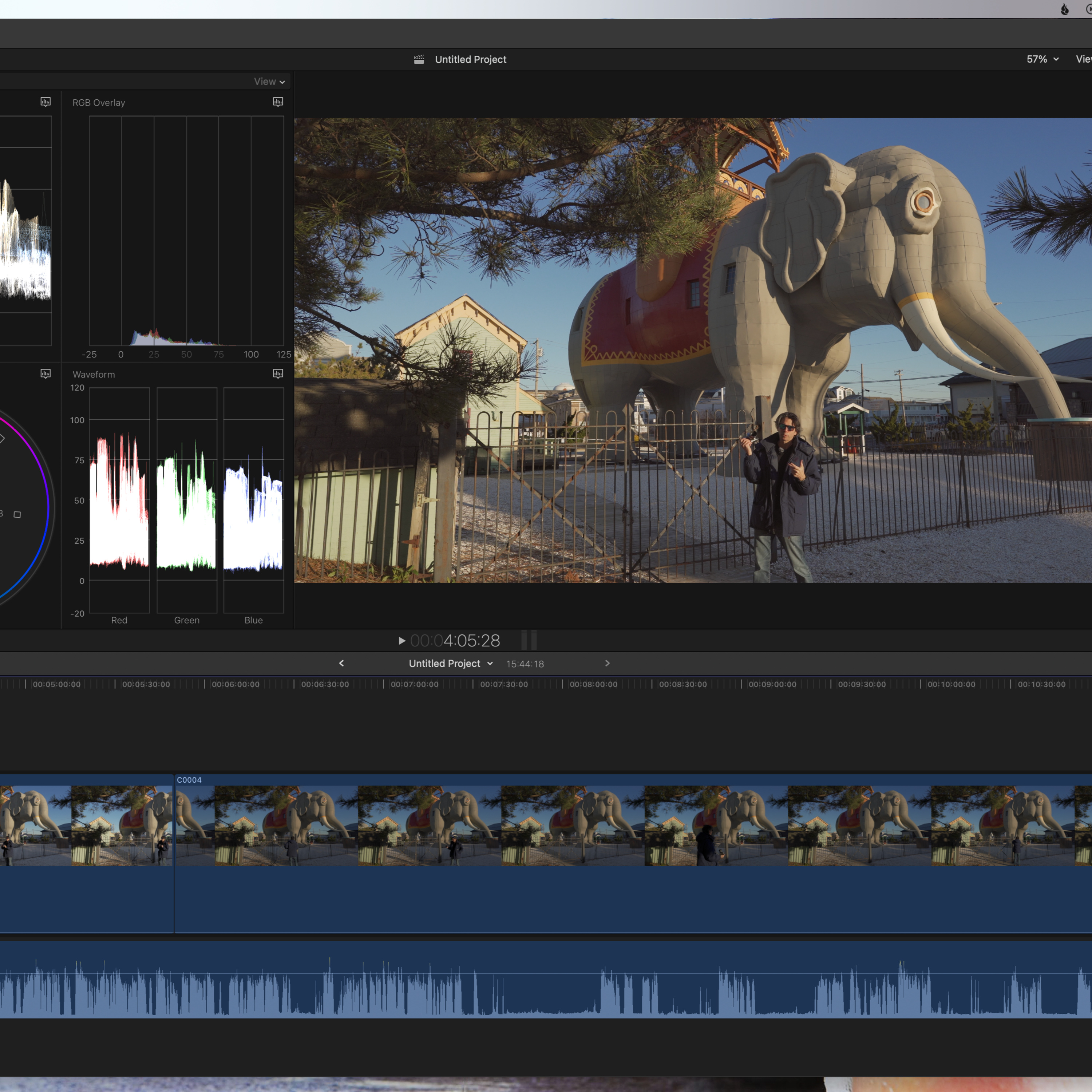Click the 120 value on waveform scale
This screenshot has height=1092, width=1092.
78,388
